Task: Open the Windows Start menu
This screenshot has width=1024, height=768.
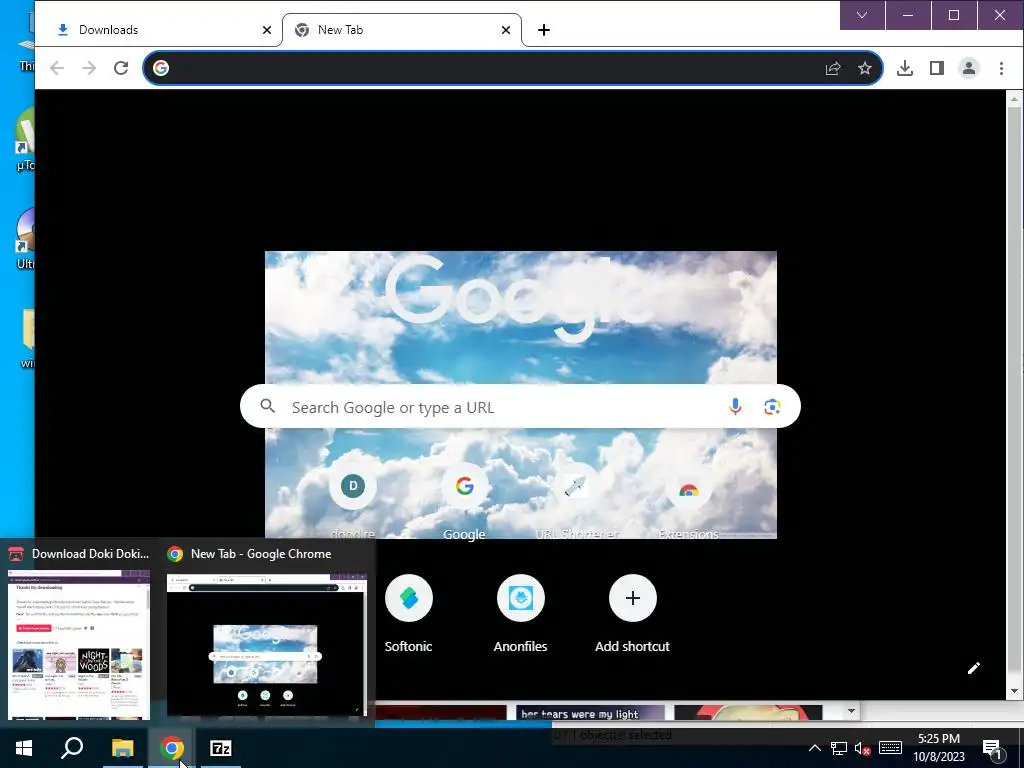Action: coord(24,748)
